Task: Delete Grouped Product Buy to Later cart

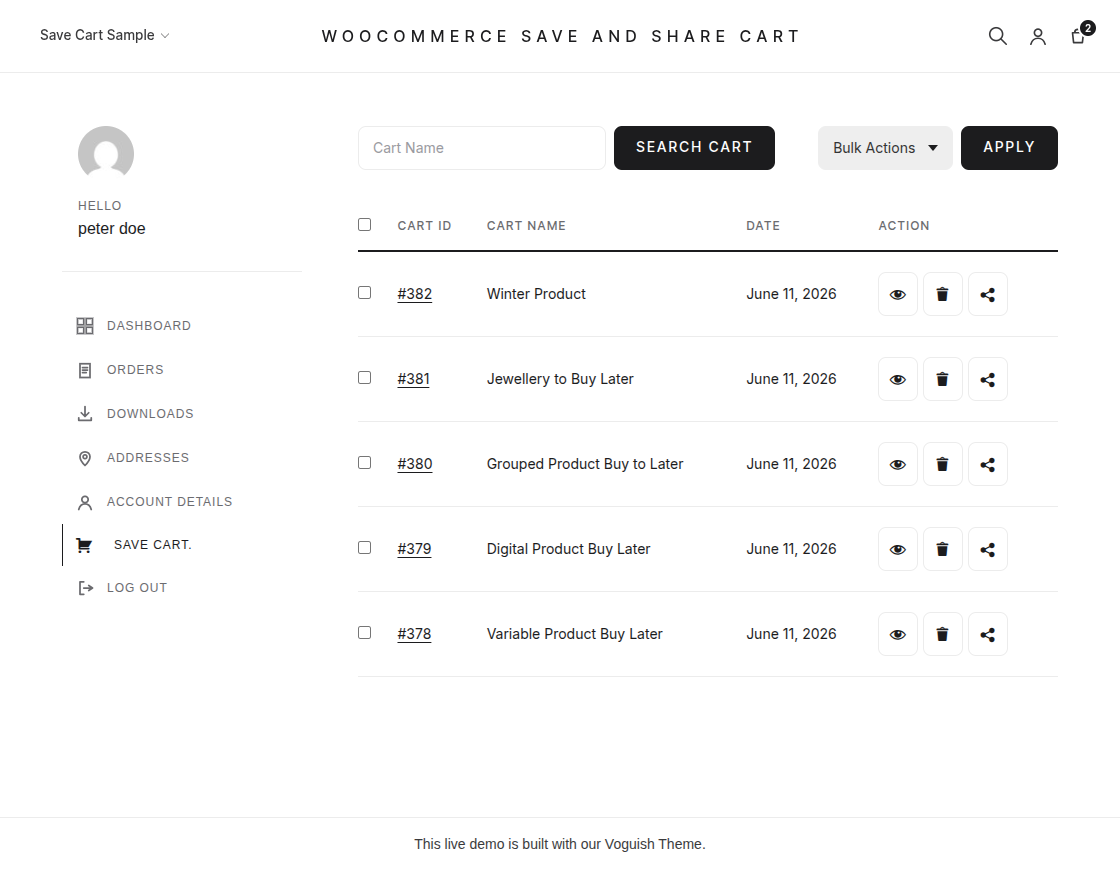Action: click(x=943, y=464)
